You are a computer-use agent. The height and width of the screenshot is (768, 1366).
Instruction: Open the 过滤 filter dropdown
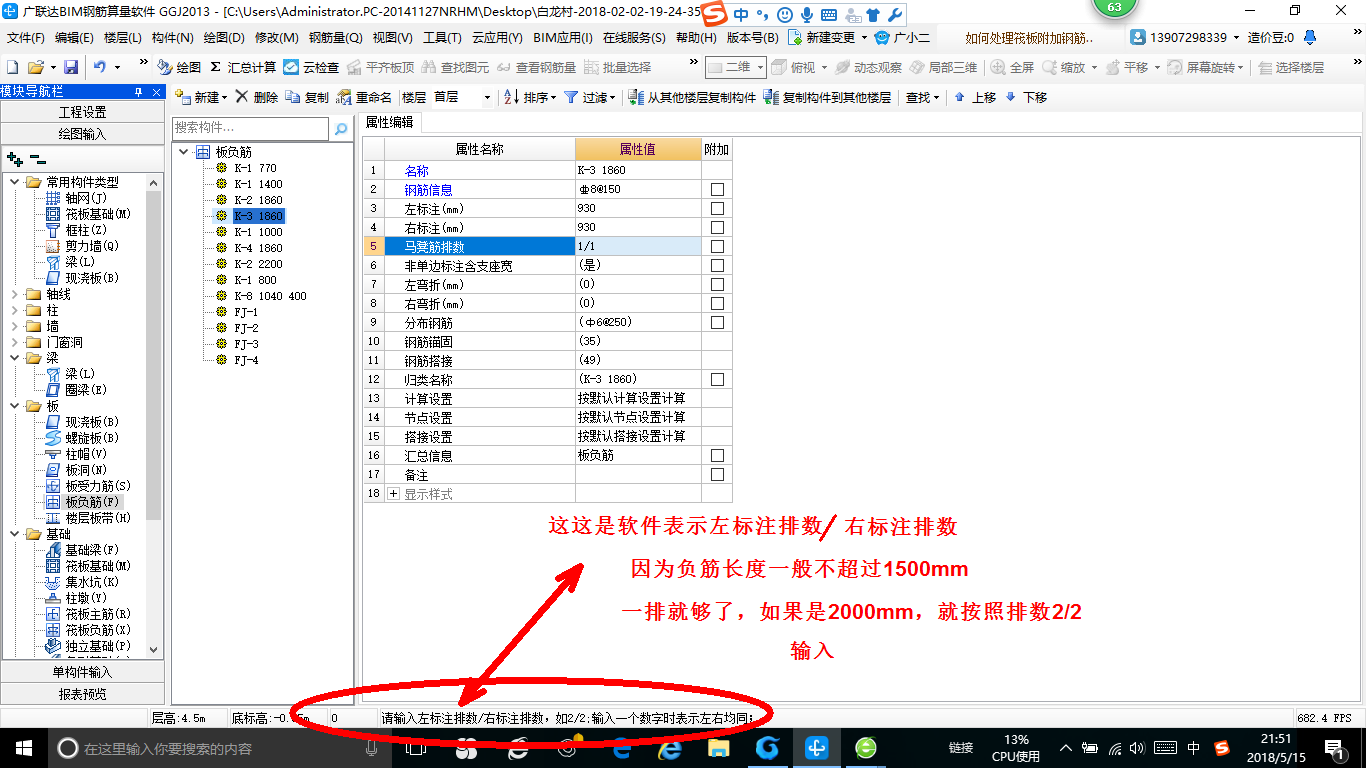(x=589, y=98)
